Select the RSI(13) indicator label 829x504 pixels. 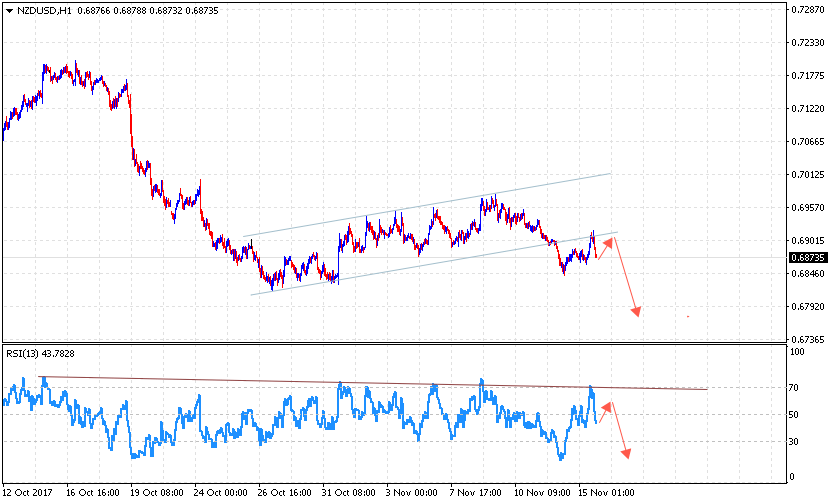point(26,353)
